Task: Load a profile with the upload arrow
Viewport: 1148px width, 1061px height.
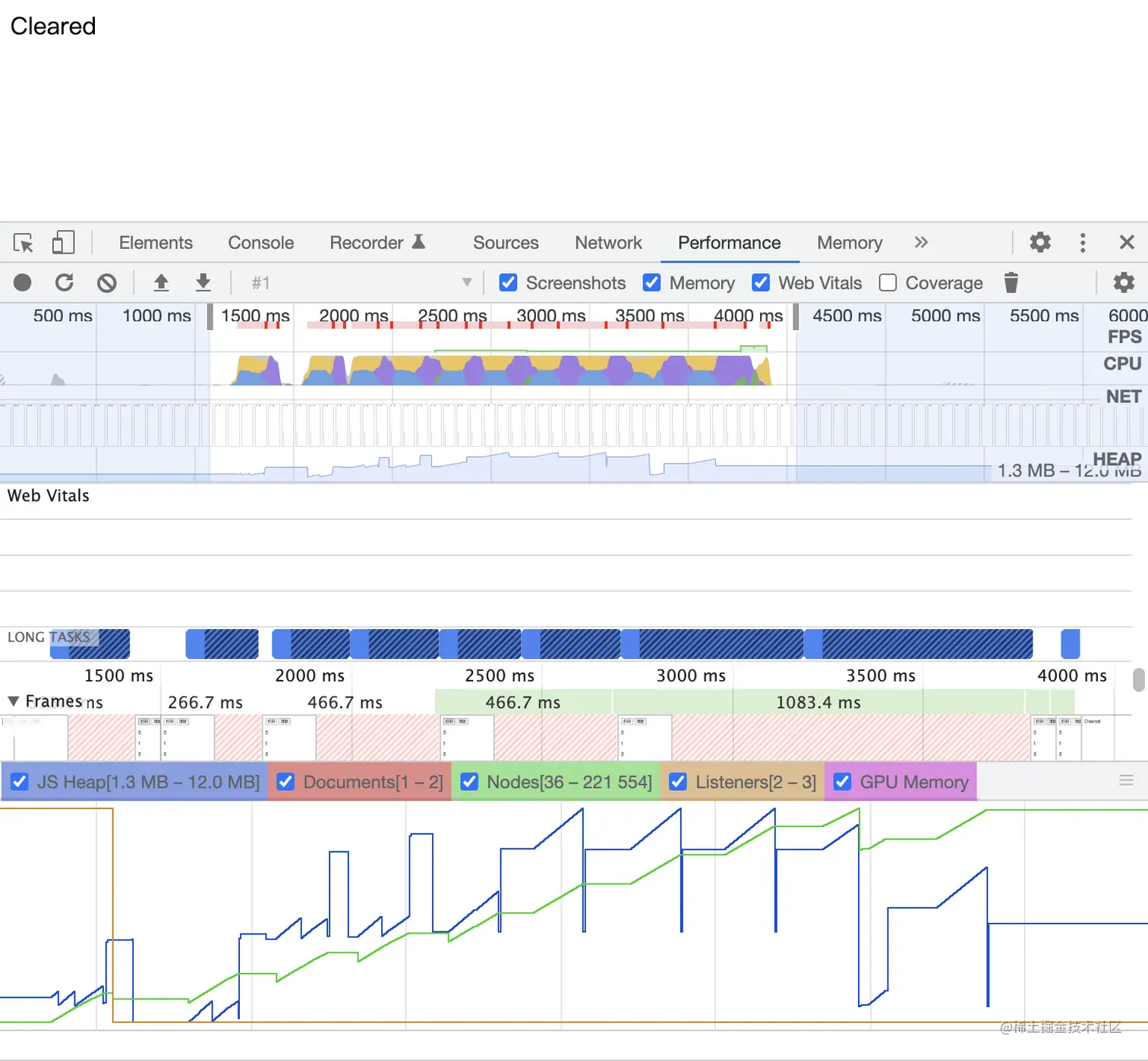Action: point(161,283)
